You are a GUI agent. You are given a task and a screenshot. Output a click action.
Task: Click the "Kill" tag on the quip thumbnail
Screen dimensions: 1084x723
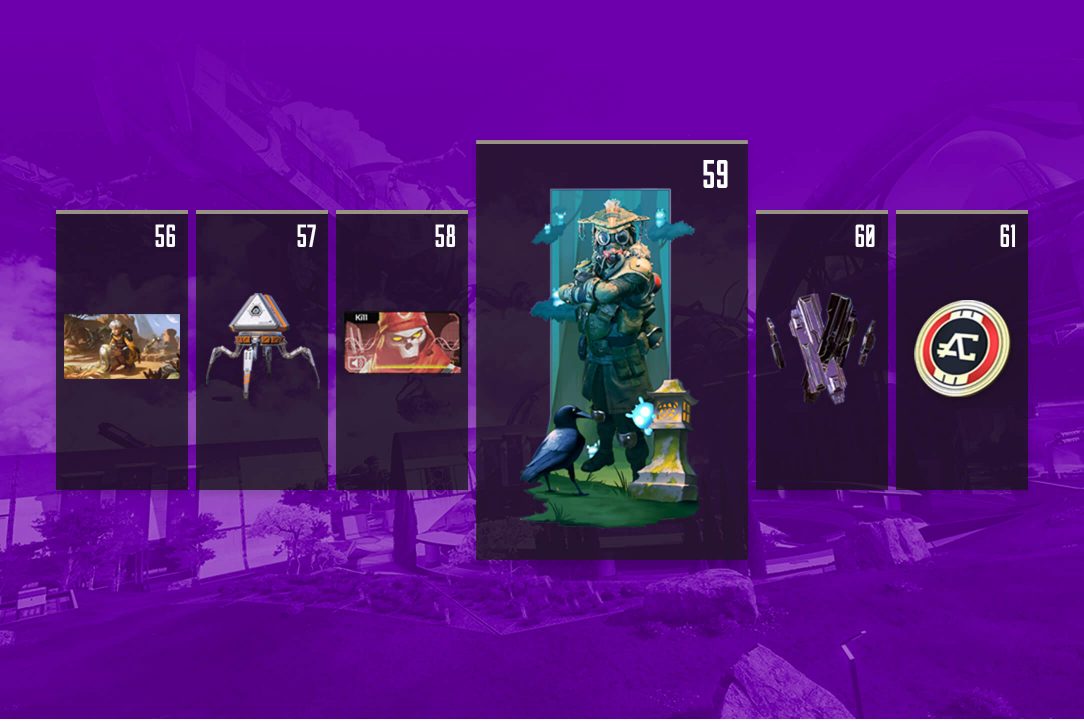(x=360, y=317)
